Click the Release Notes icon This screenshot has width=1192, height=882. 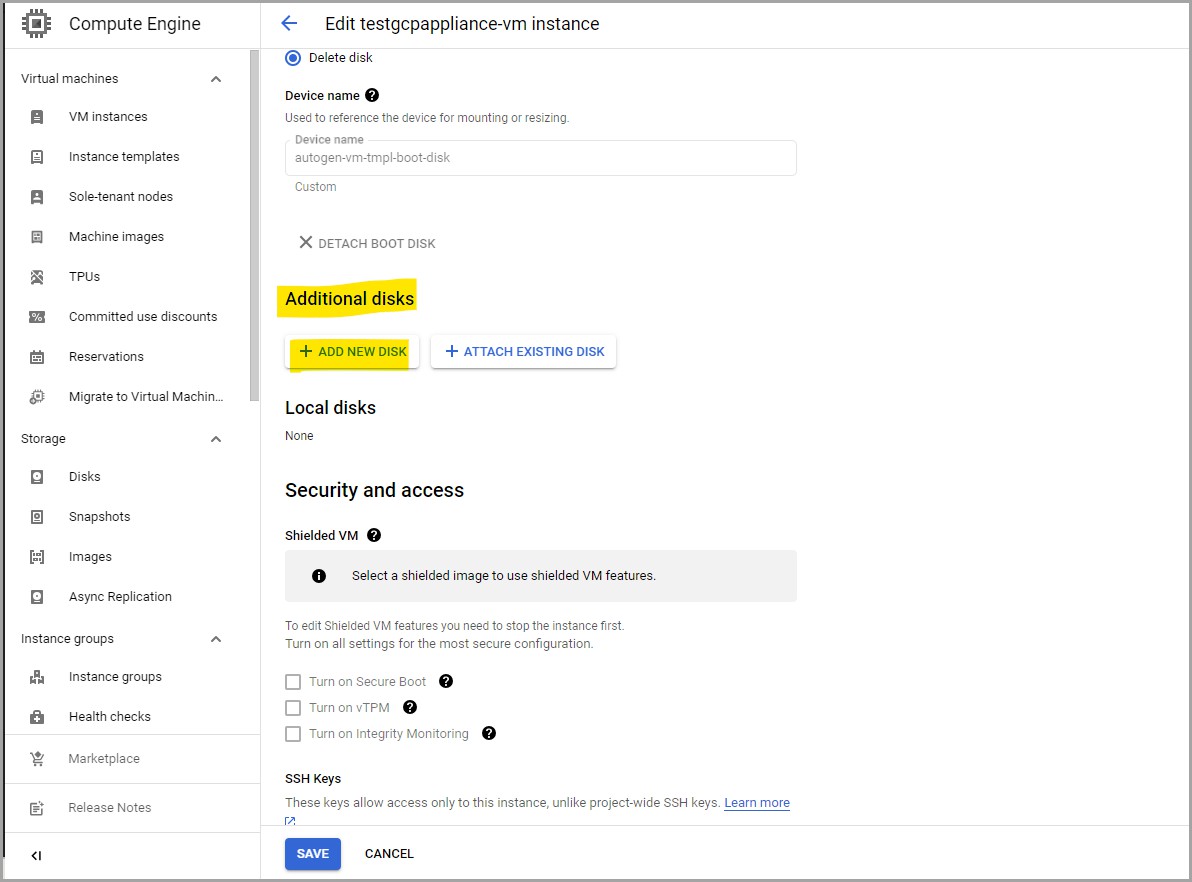(36, 808)
